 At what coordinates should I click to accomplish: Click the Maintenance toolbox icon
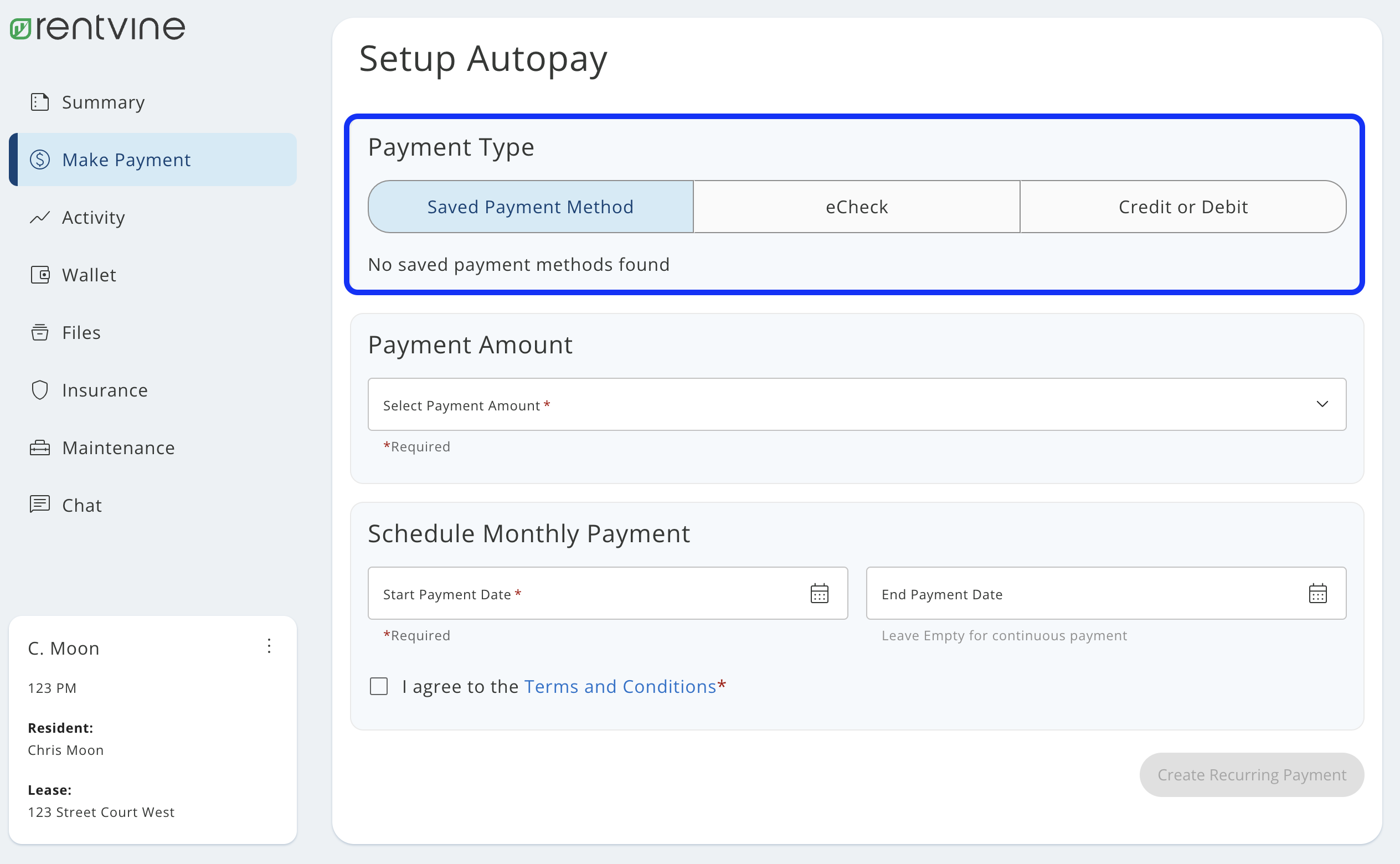[x=39, y=448]
